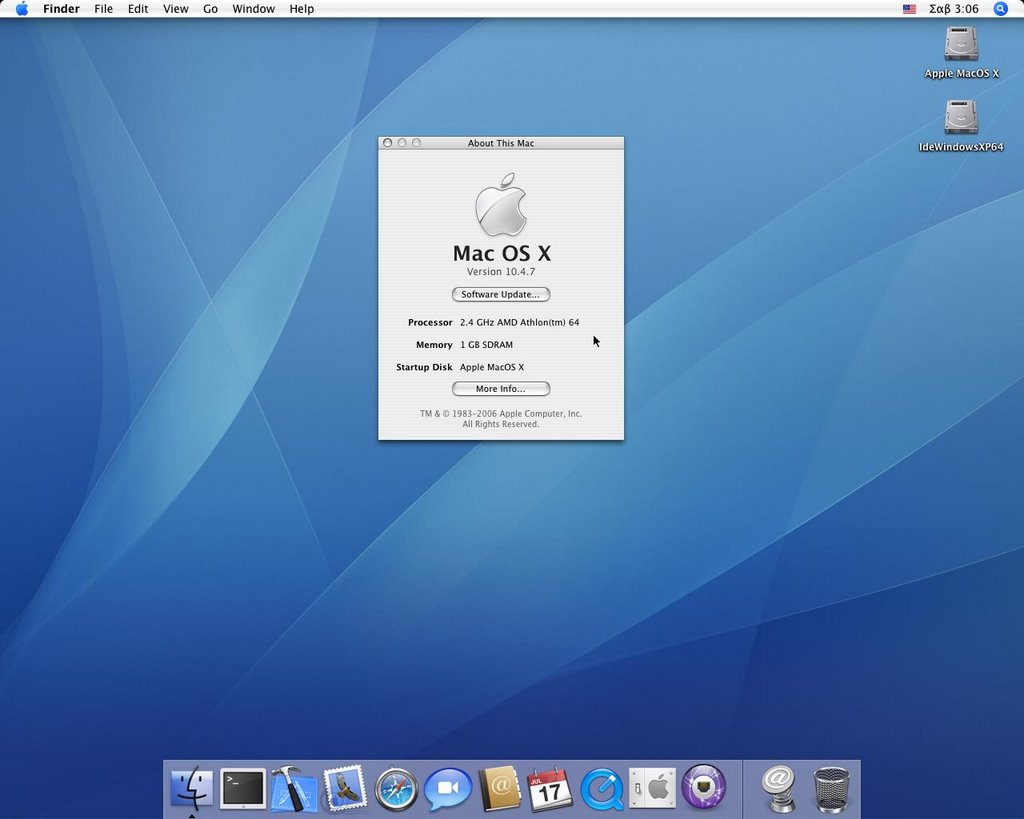Click the US flag input menu
The image size is (1024, 819).
point(909,9)
